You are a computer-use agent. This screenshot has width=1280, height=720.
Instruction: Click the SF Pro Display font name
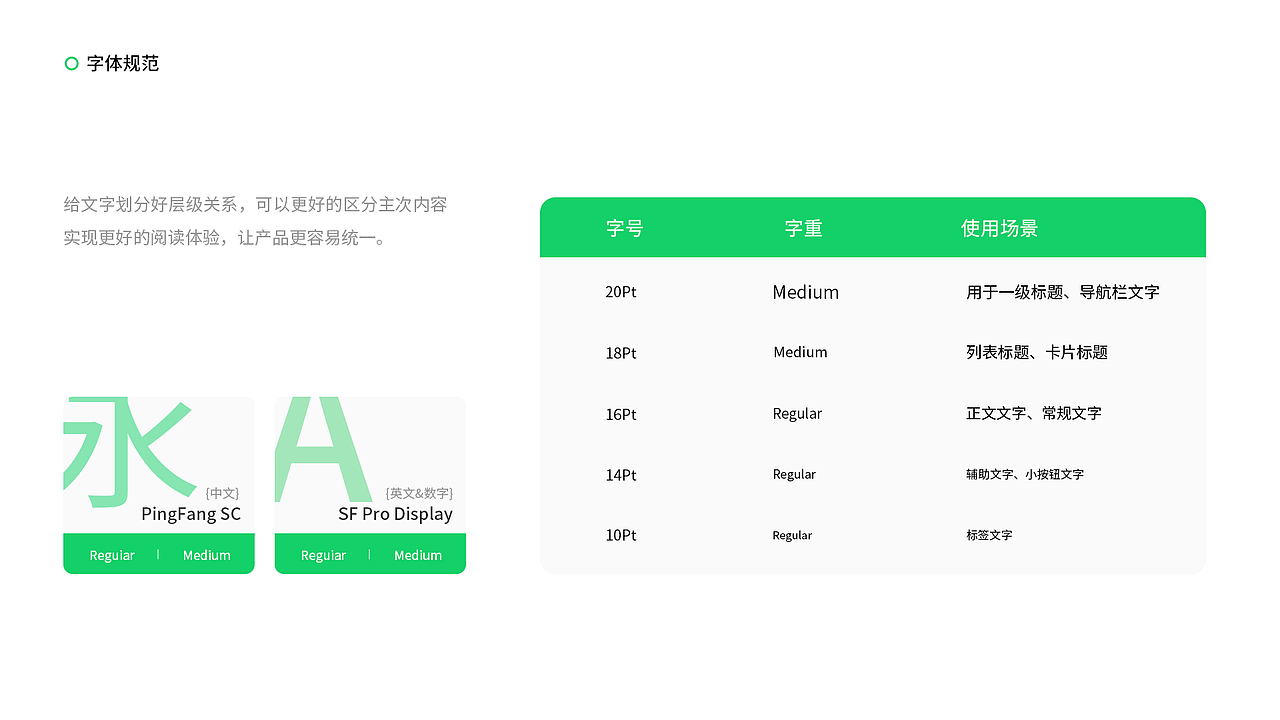coord(395,514)
